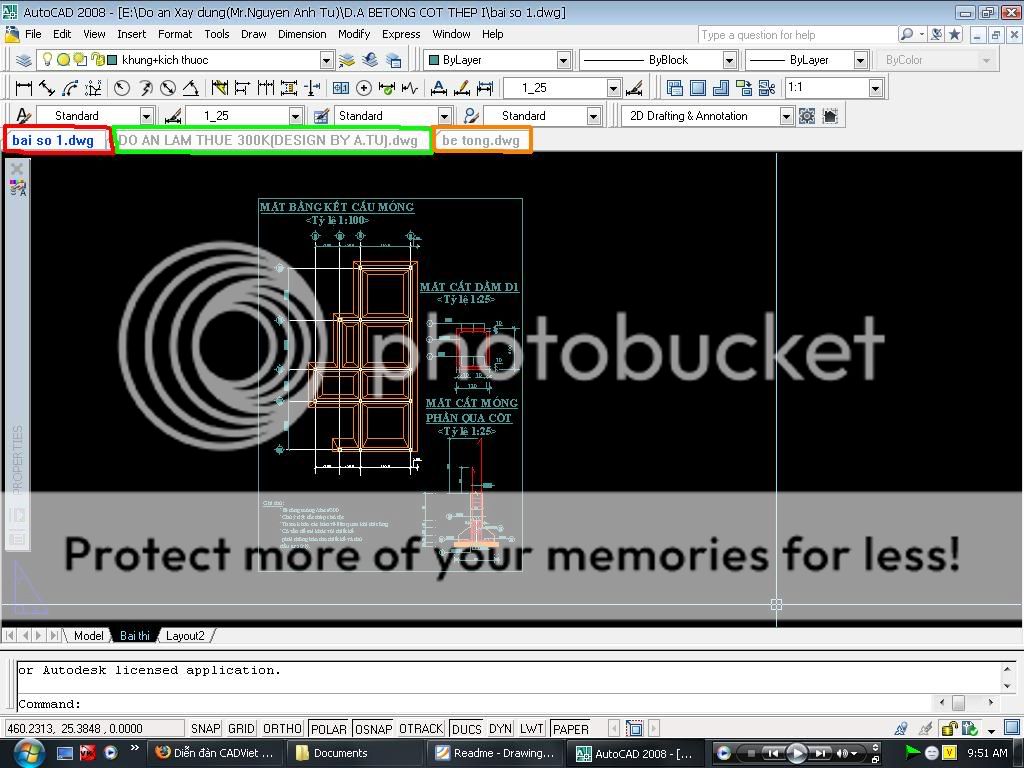Click the Layer Previous icon
Viewport: 1024px width, 768px height.
coord(370,60)
